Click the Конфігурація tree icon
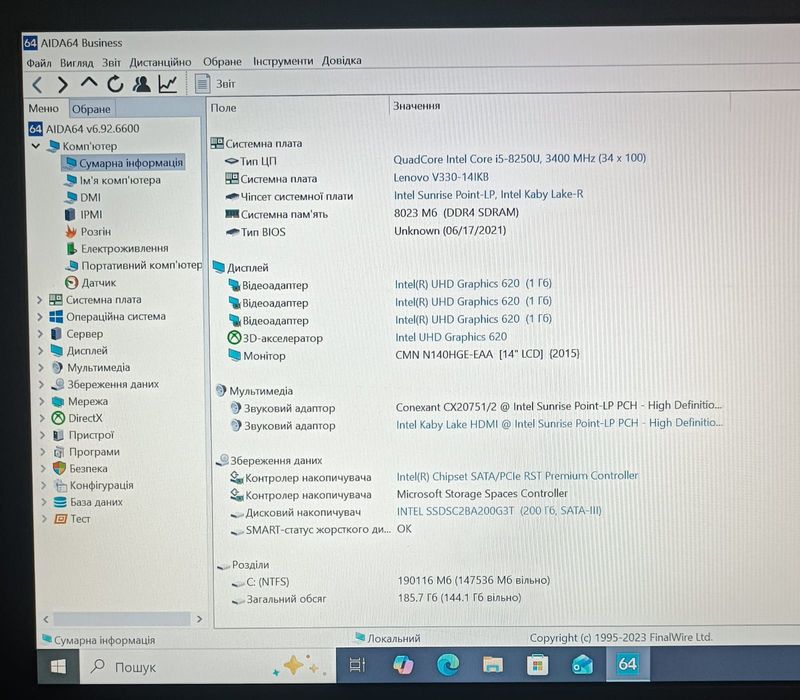800x700 pixels. click(x=61, y=485)
